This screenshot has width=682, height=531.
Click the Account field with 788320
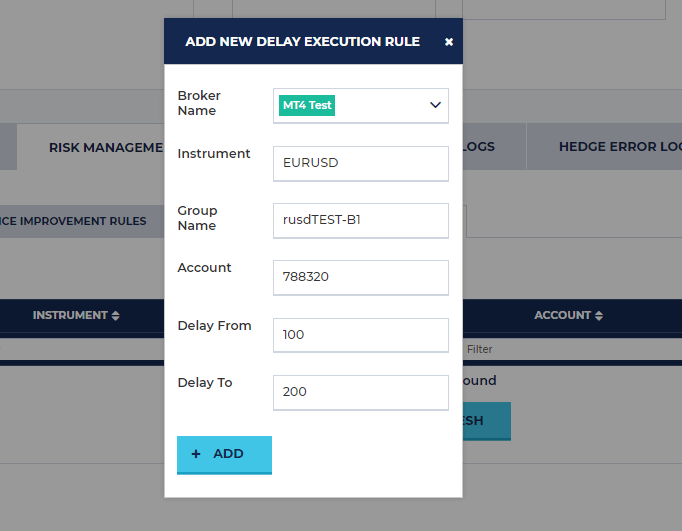click(x=360, y=277)
